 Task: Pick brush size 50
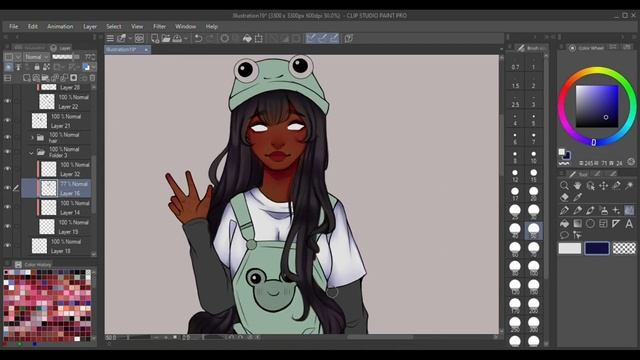click(x=533, y=231)
